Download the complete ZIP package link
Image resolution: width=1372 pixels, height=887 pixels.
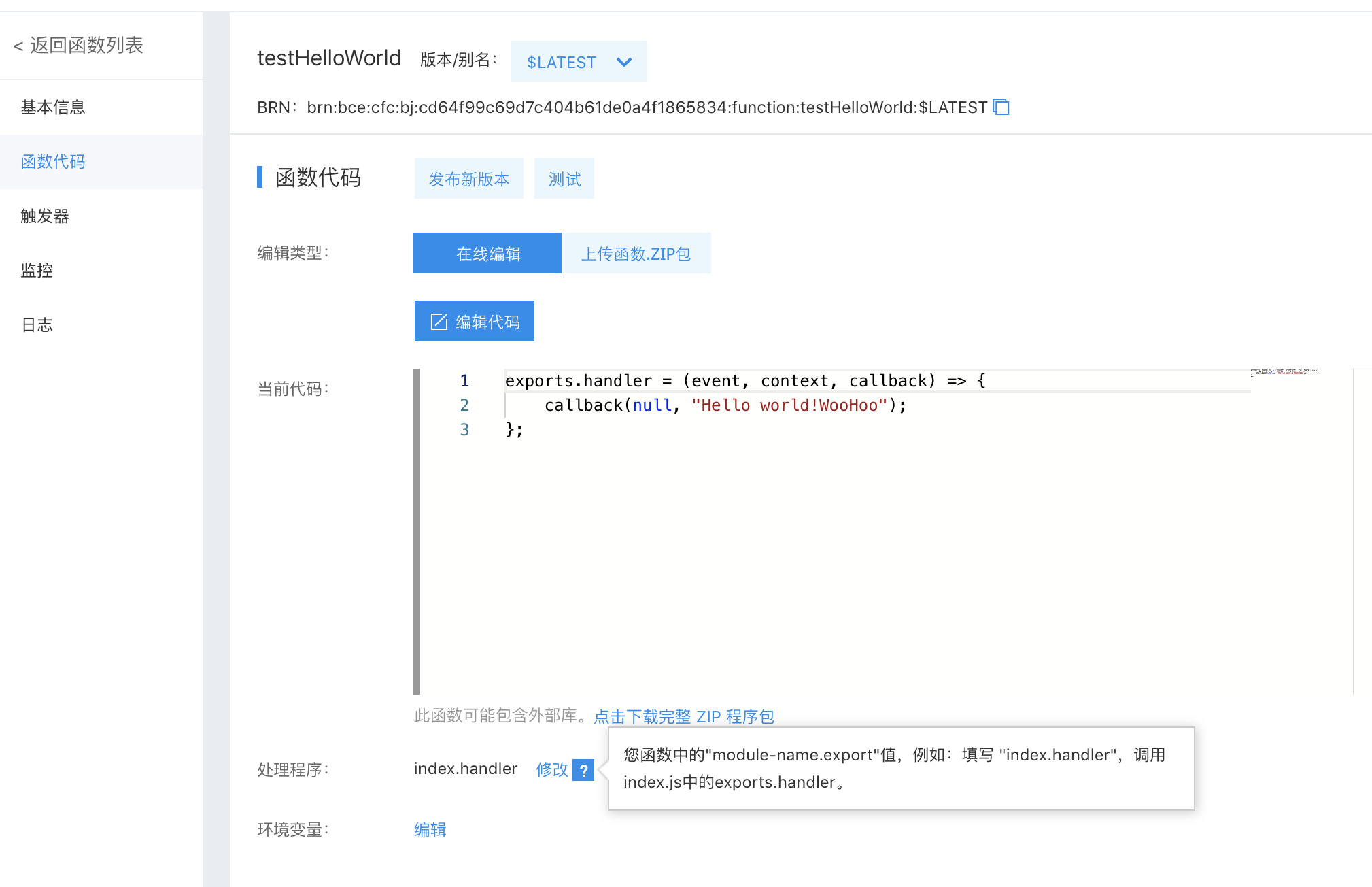[684, 716]
